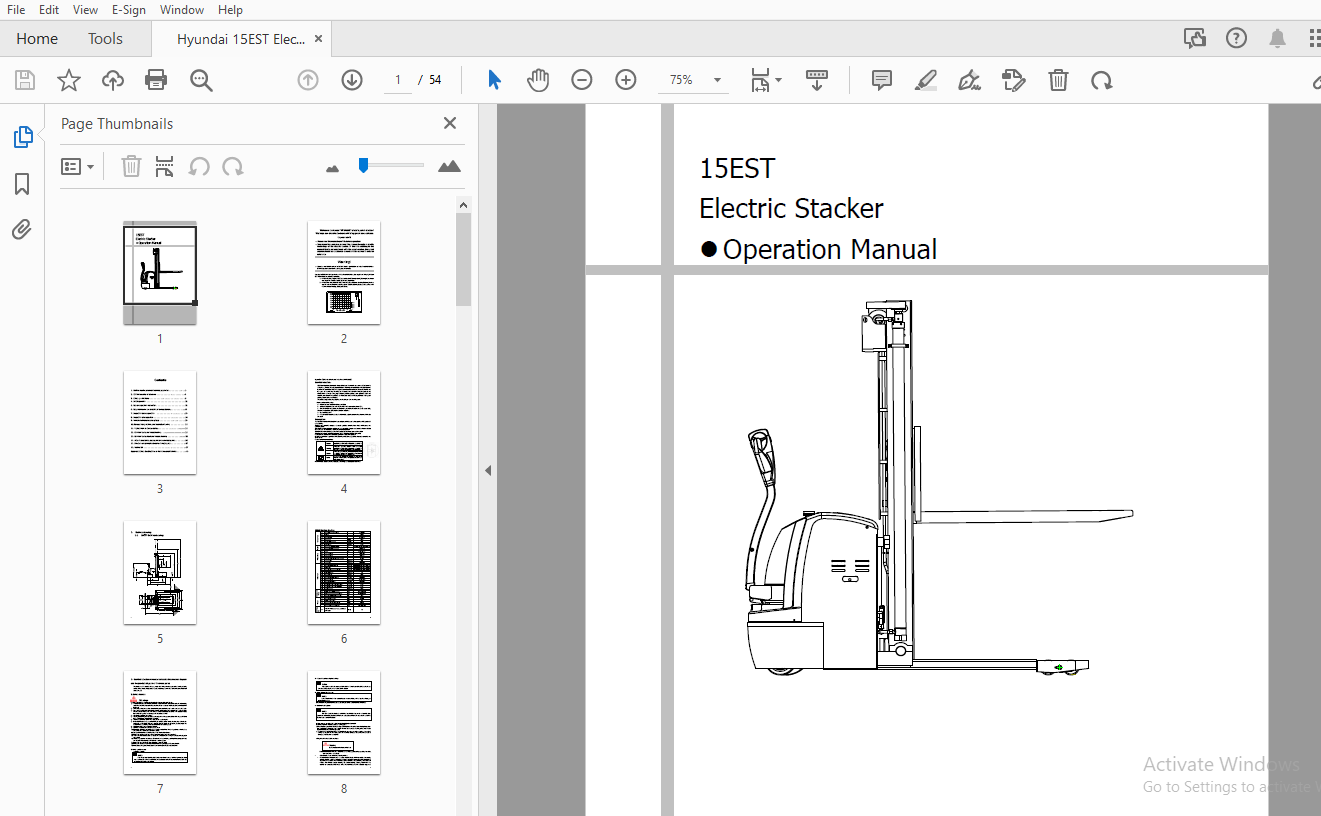Reduce thumbnail size small mountain icon
The width and height of the screenshot is (1321, 816).
(x=333, y=168)
